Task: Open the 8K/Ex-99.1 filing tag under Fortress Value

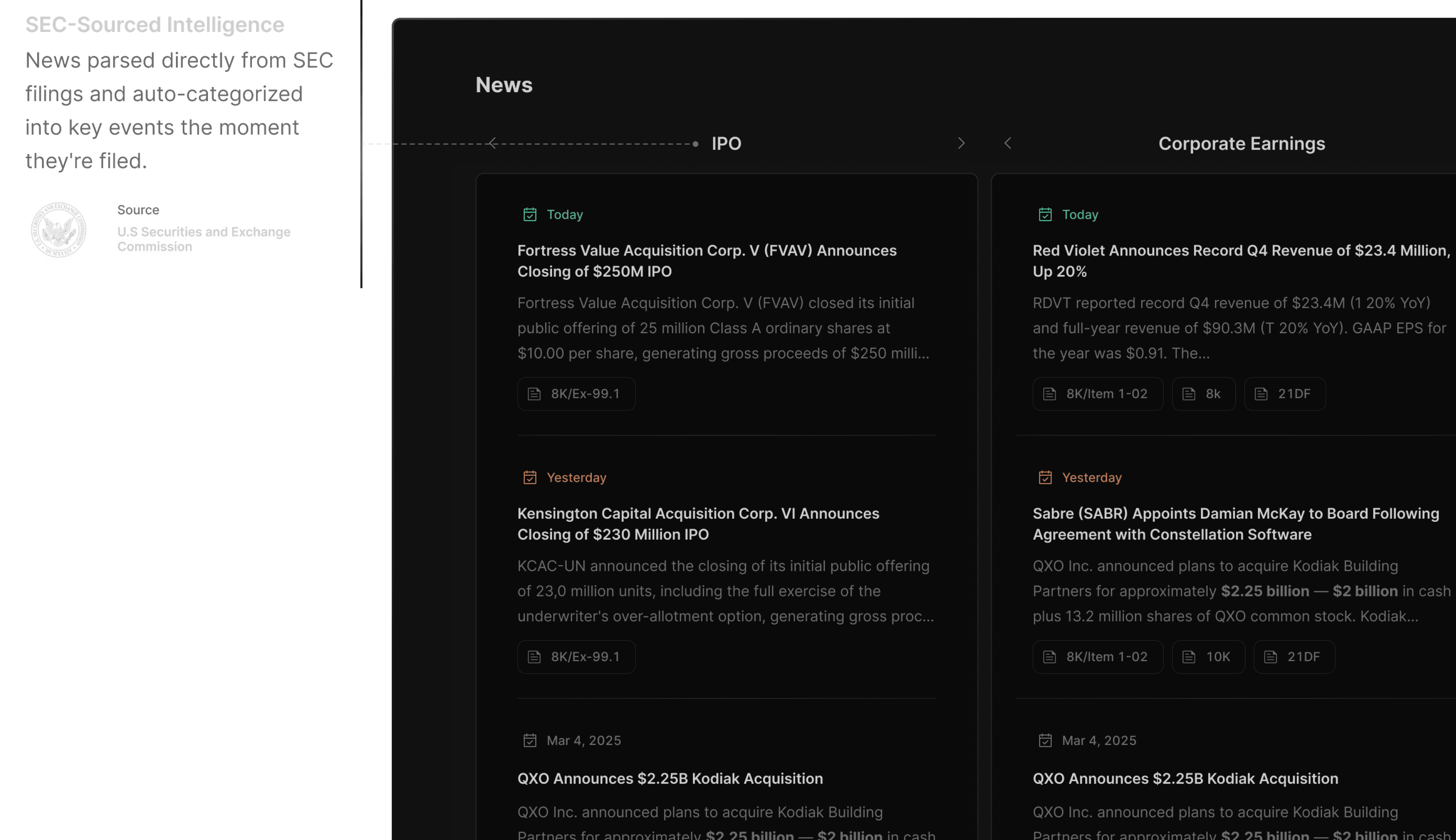Action: point(576,394)
